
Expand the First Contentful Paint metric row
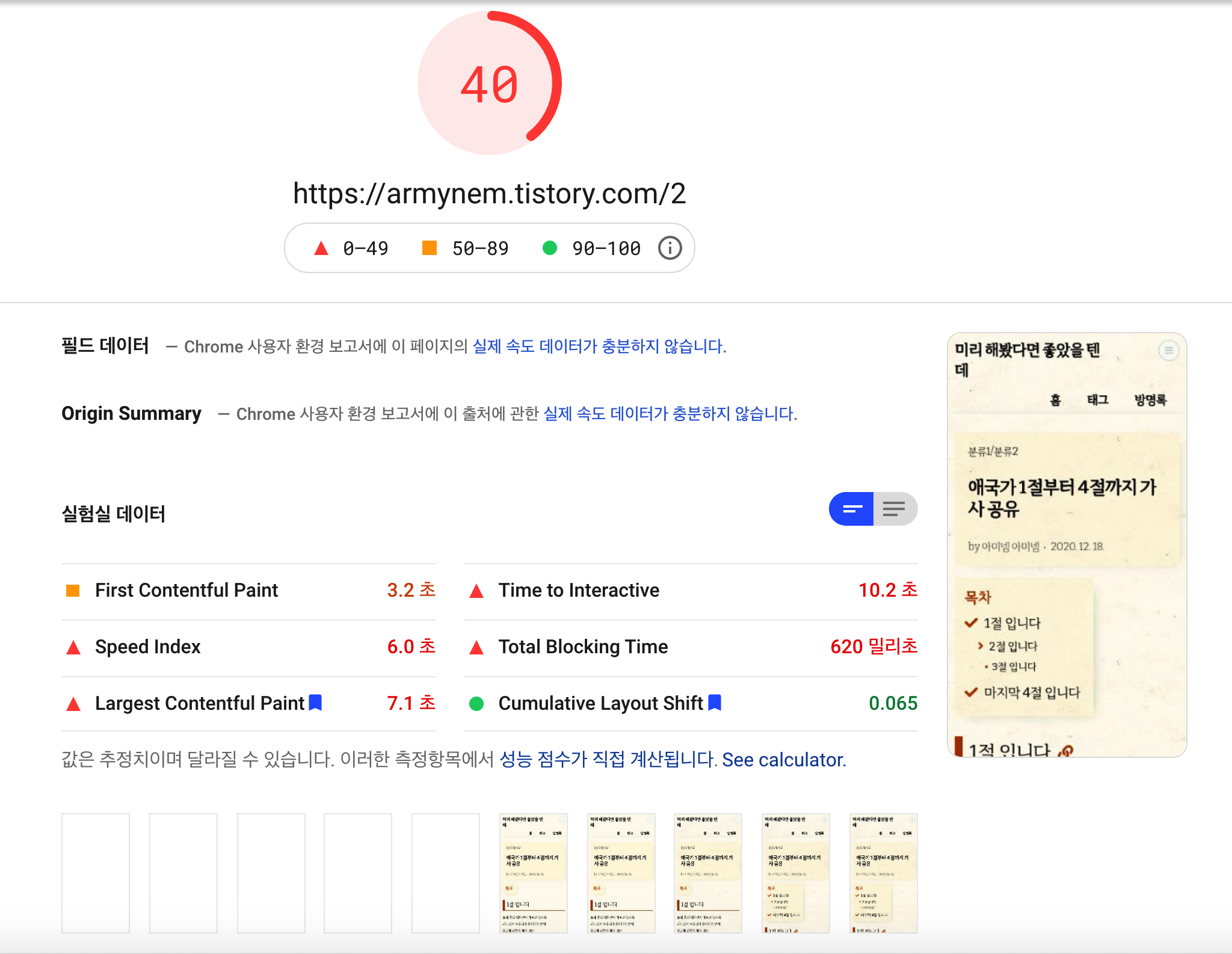click(186, 591)
